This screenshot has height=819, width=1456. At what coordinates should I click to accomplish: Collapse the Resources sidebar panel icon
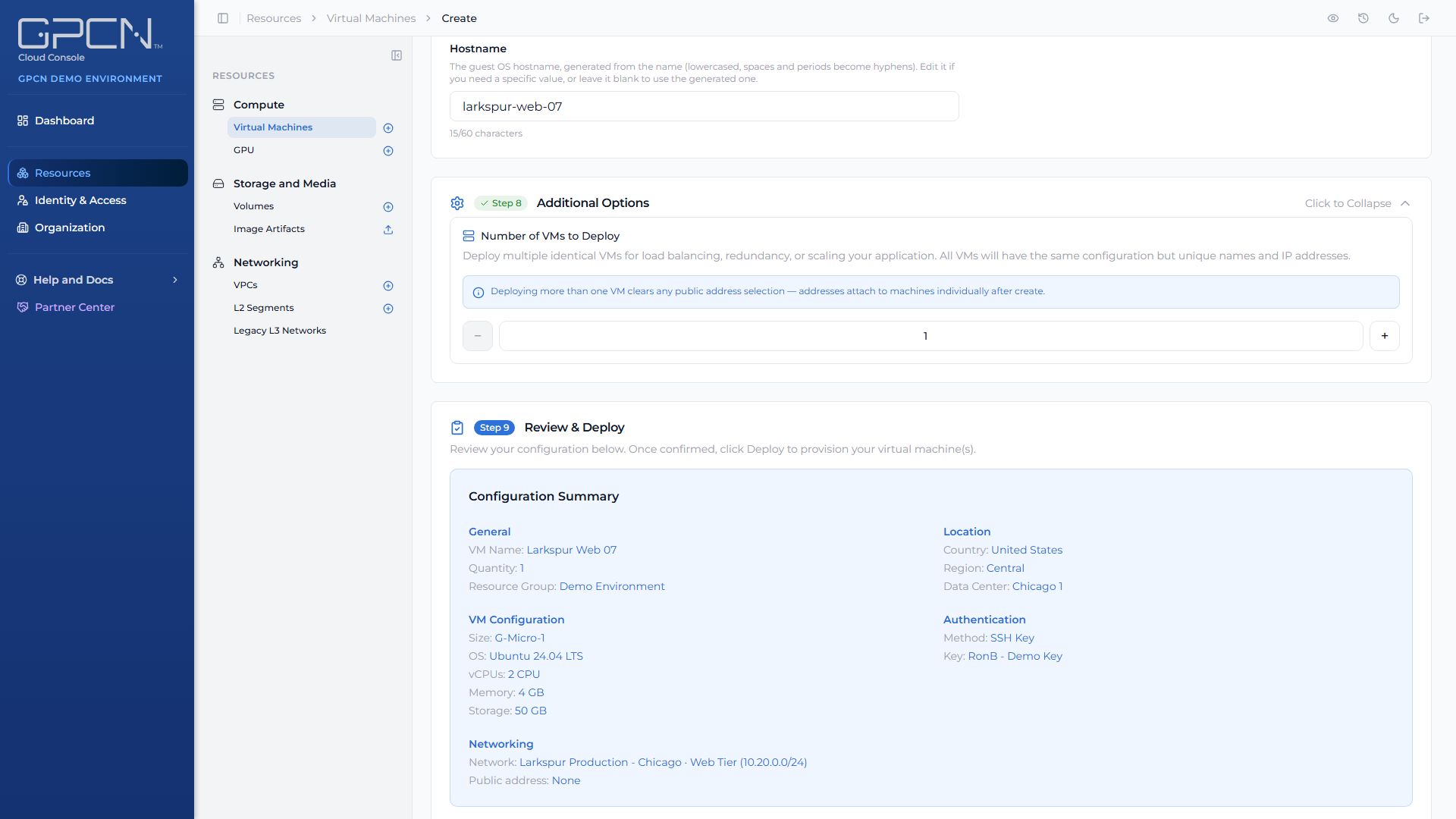tap(397, 55)
